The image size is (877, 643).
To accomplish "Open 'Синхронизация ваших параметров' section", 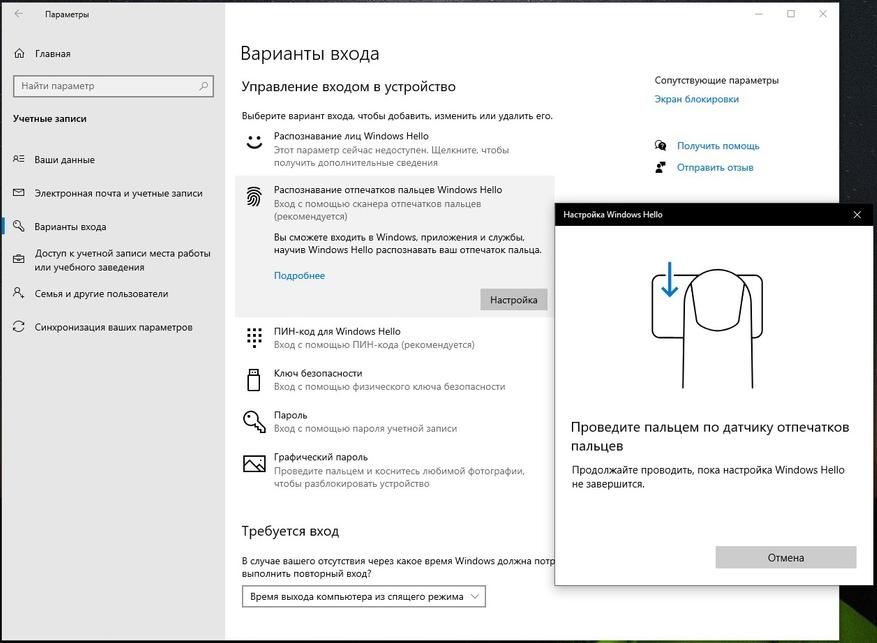I will (x=113, y=327).
